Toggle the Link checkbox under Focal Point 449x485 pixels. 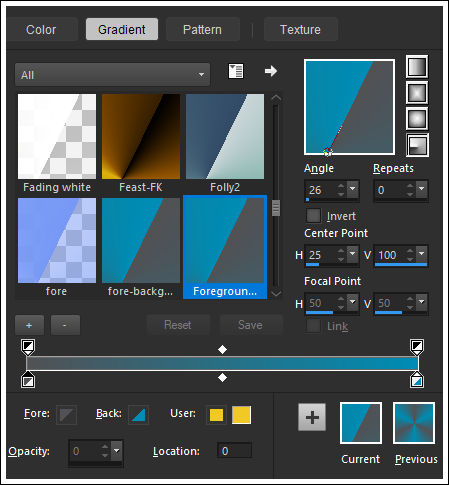pos(313,326)
